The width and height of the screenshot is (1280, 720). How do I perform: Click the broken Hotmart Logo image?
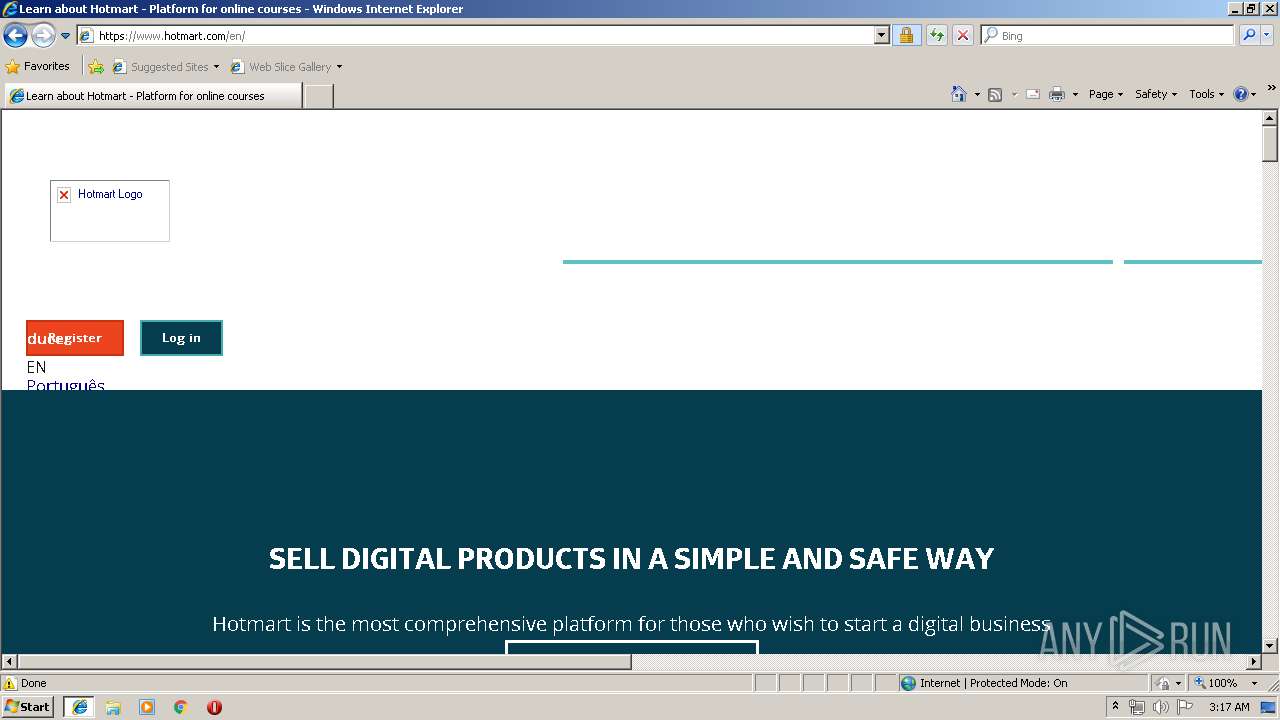(110, 211)
